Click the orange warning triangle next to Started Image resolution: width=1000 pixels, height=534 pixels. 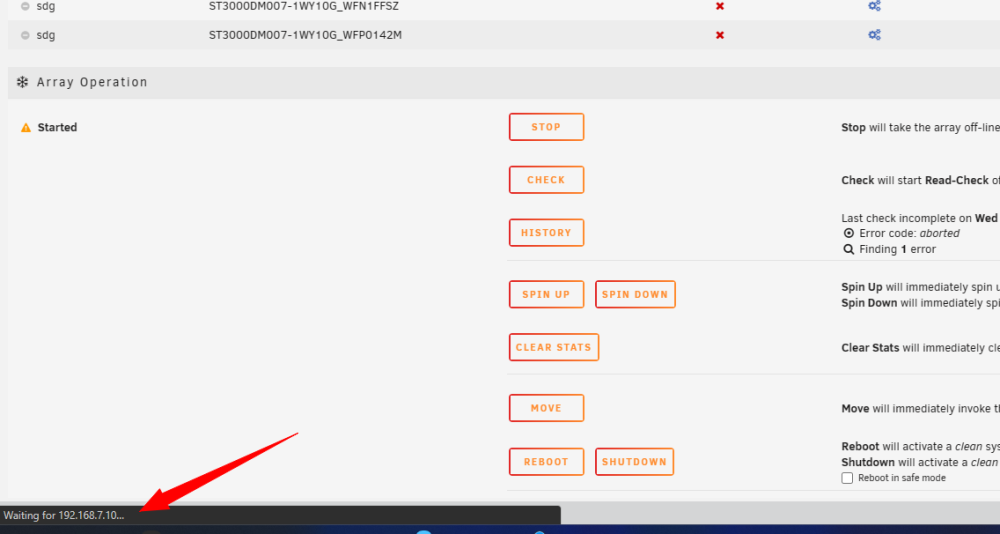pos(26,128)
